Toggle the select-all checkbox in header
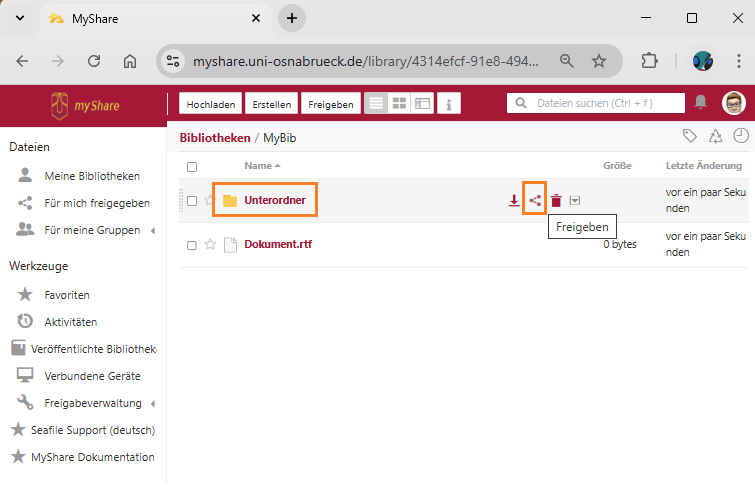Screen dimensions: 755x495 (x=192, y=166)
